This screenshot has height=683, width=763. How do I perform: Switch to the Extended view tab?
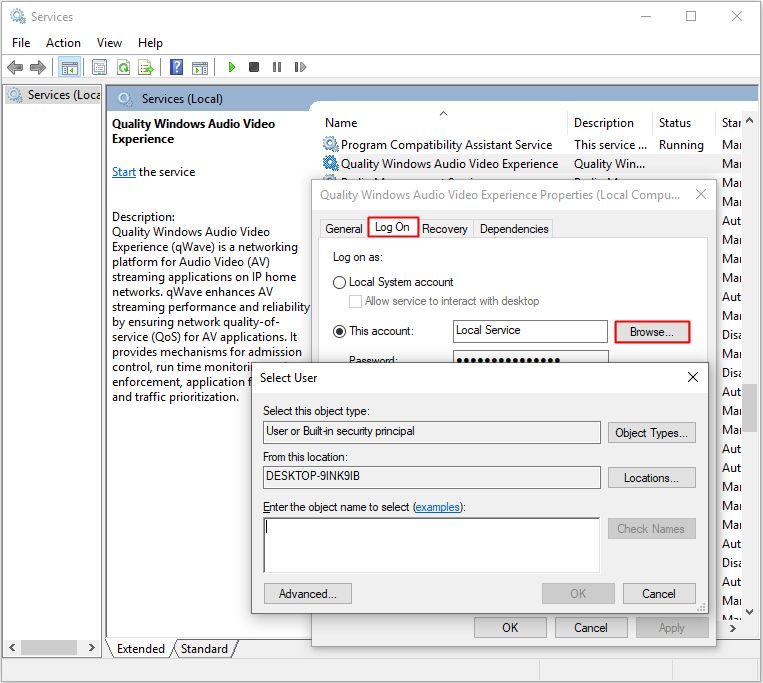click(141, 649)
